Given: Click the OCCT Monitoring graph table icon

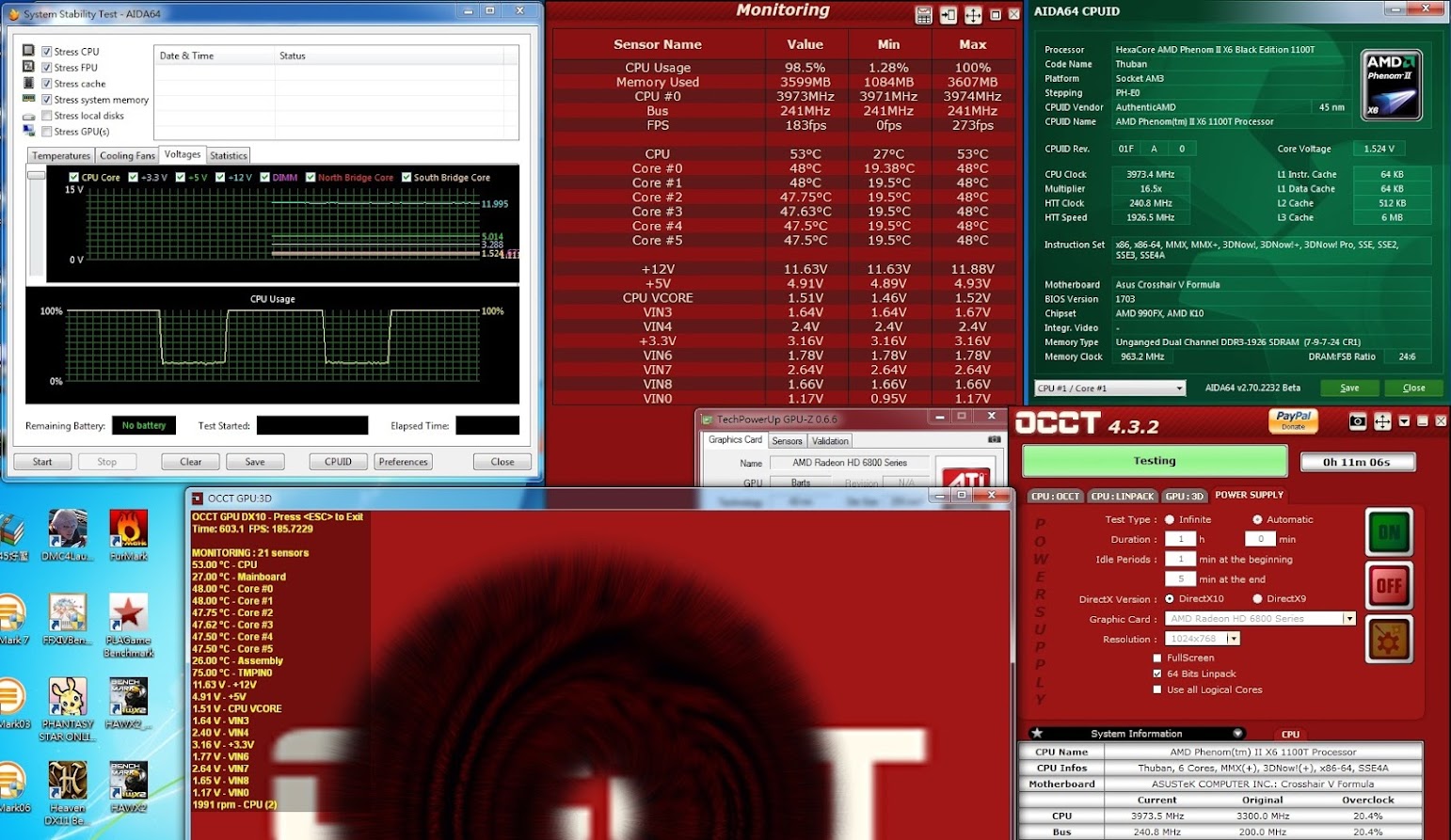Looking at the screenshot, I should 924,15.
